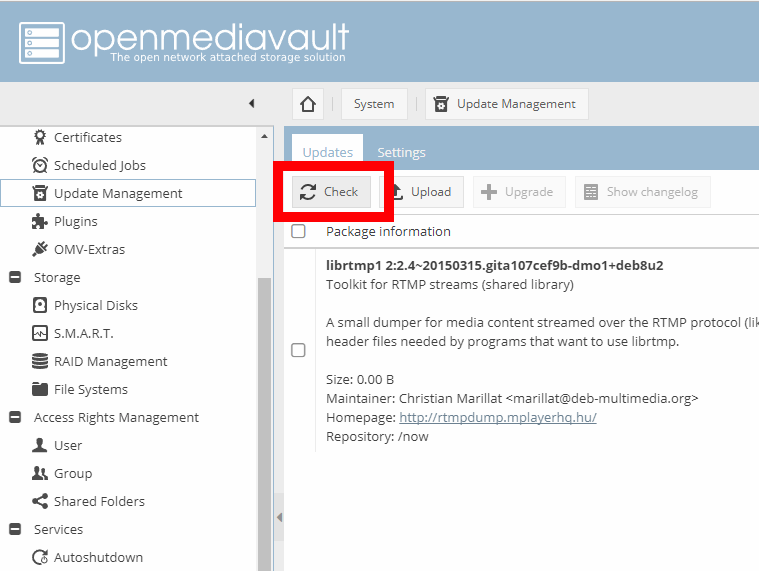The height and width of the screenshot is (571, 759).
Task: Click the Repository: /now text
Action: (377, 436)
